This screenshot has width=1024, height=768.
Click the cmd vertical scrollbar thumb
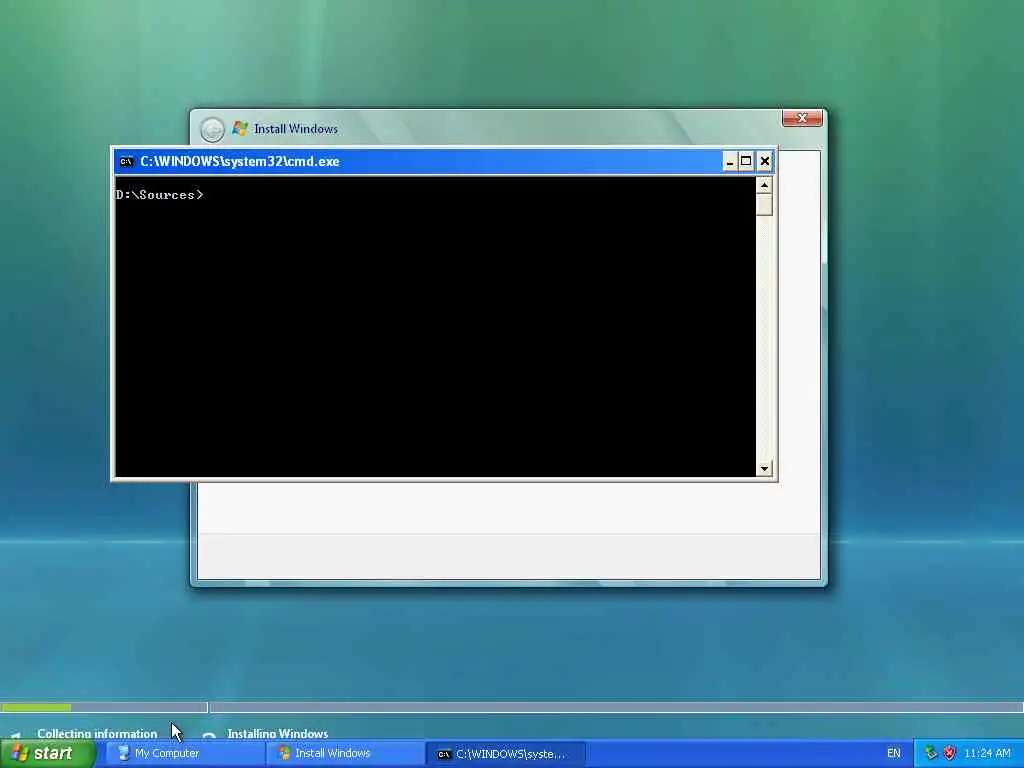pyautogui.click(x=764, y=204)
